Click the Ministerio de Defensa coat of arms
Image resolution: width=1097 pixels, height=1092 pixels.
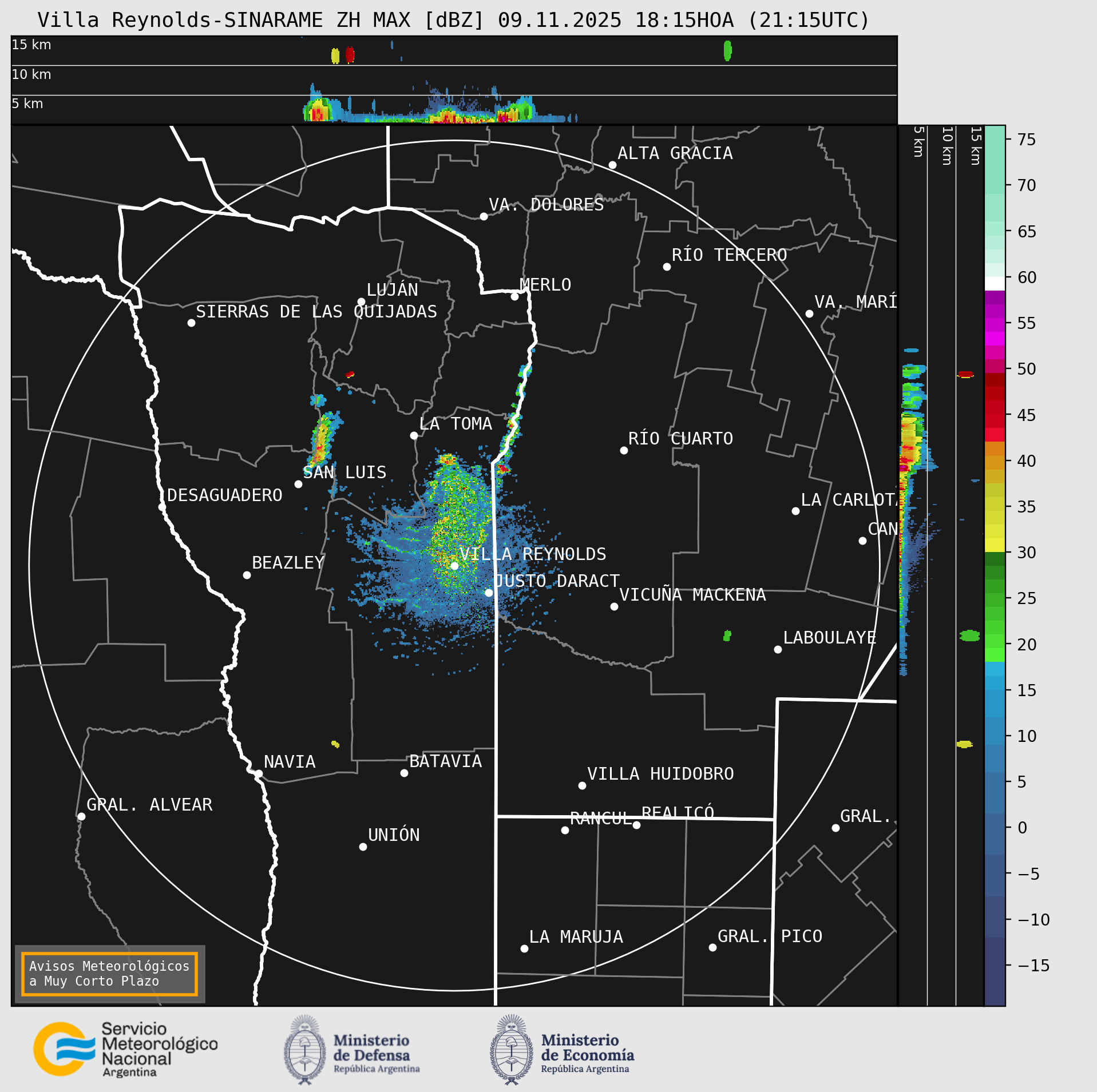[x=305, y=1050]
